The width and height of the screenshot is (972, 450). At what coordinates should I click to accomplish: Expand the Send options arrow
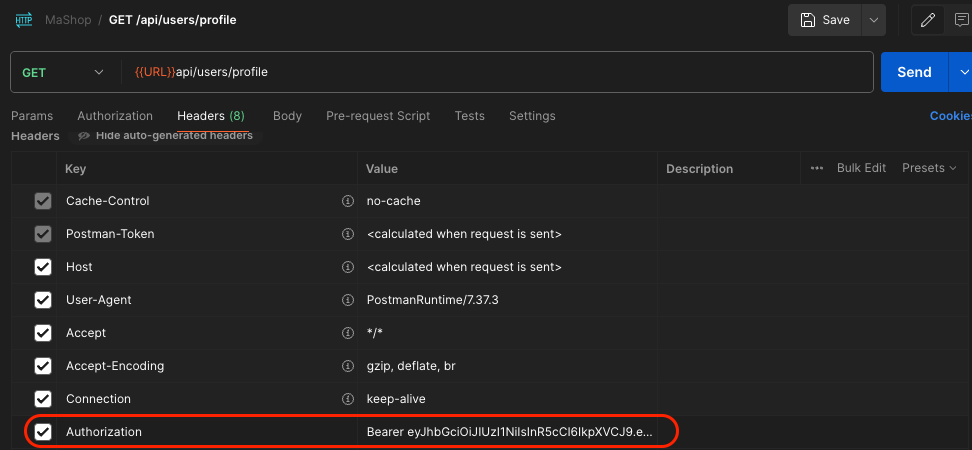(x=961, y=72)
